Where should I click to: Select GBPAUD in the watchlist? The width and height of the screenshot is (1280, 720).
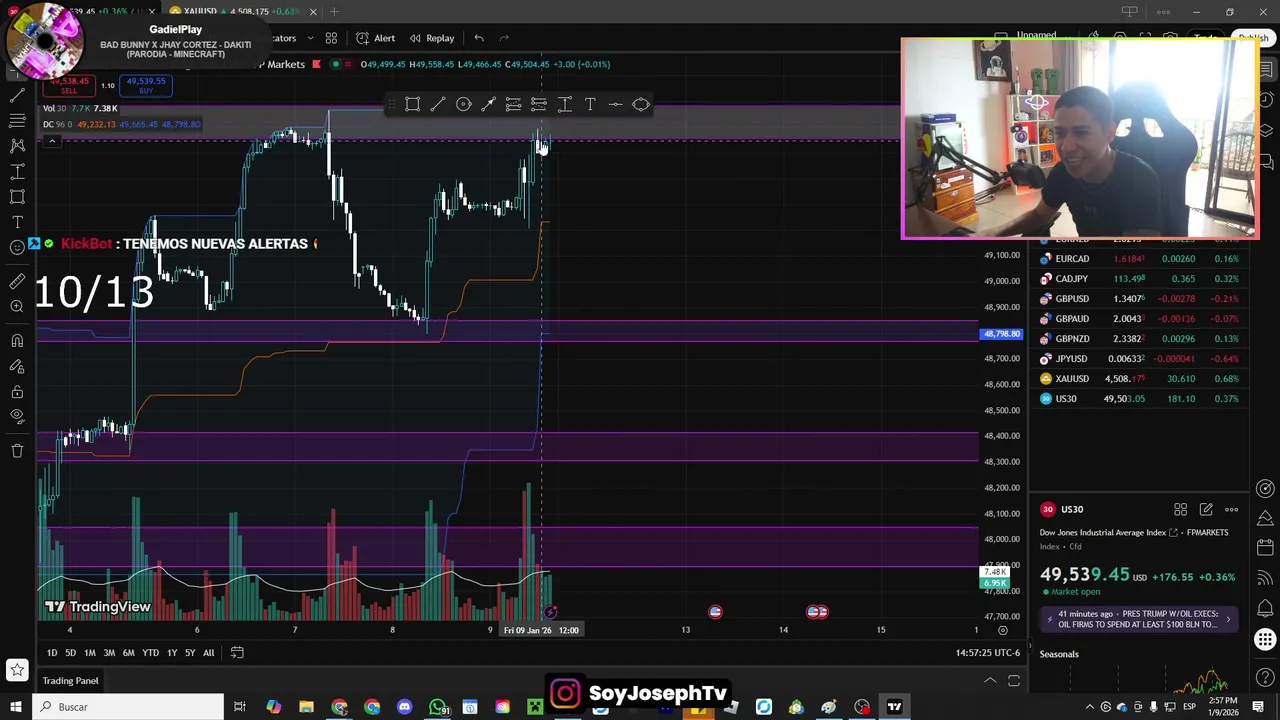[1141, 319]
